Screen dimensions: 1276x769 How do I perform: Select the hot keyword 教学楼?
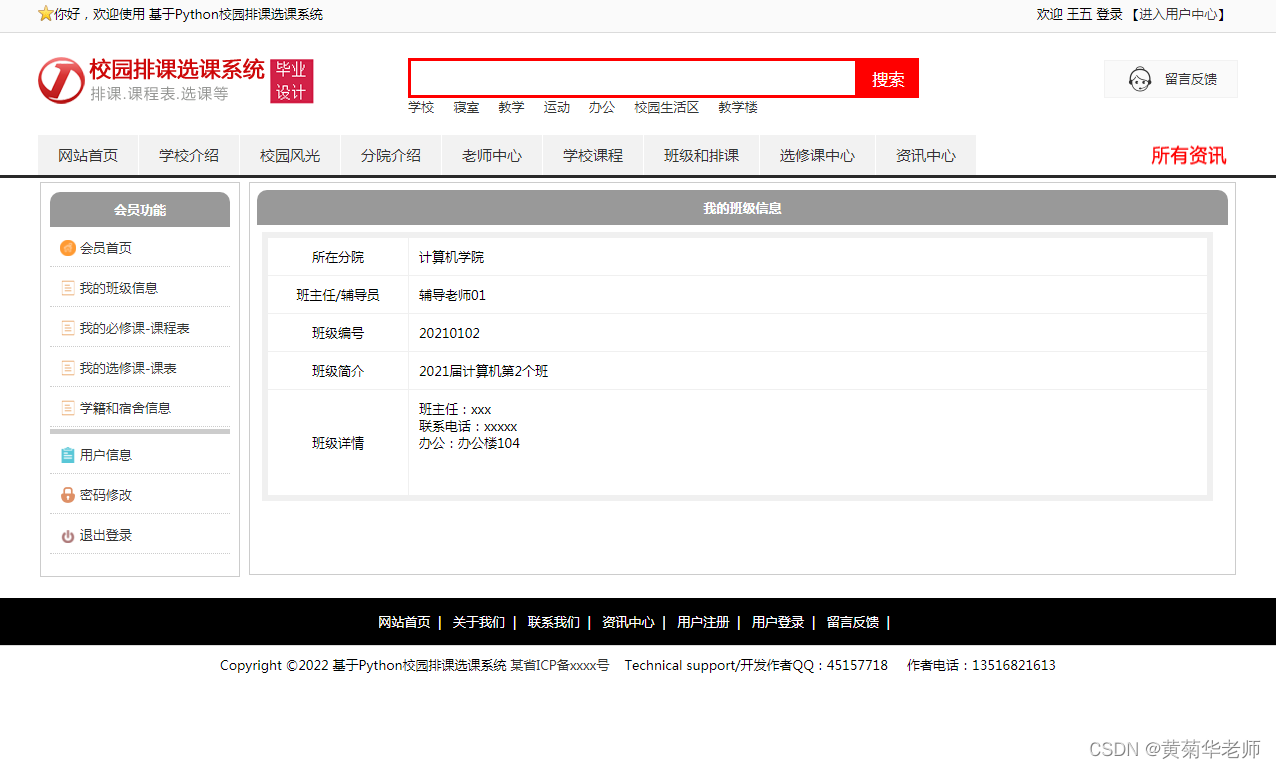738,108
